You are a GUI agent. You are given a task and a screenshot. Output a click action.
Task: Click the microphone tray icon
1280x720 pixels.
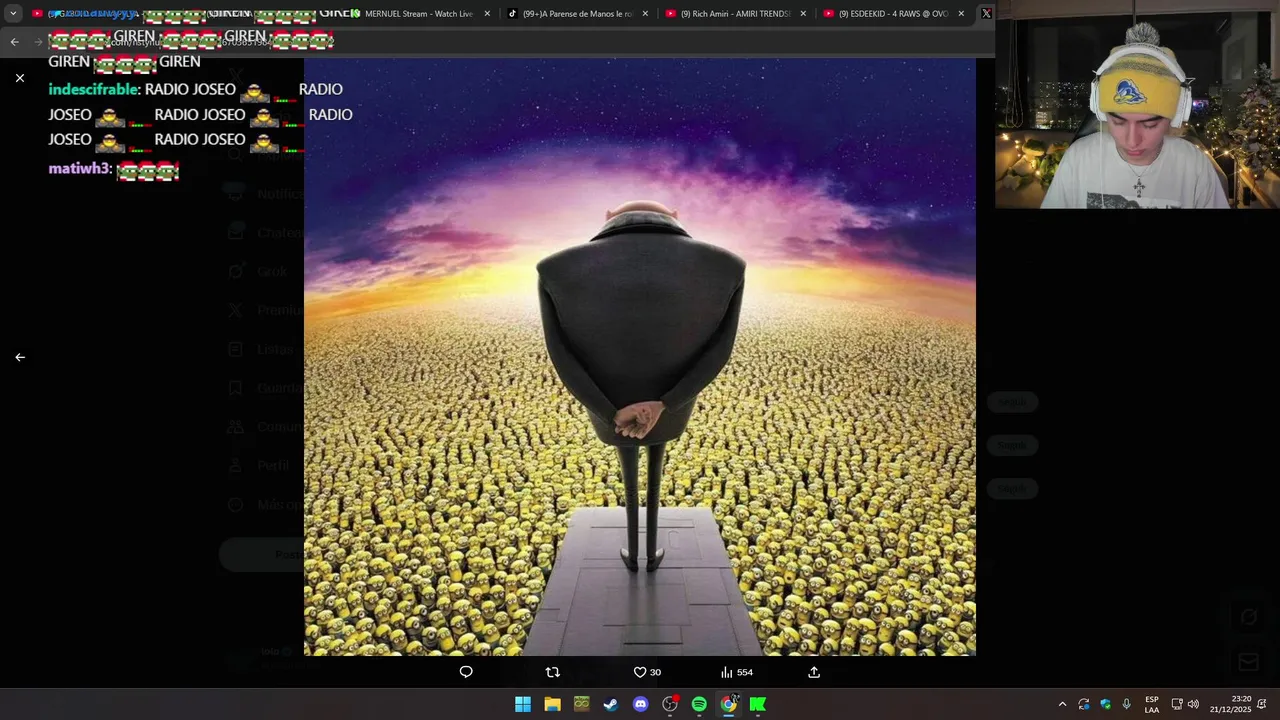coord(1127,704)
